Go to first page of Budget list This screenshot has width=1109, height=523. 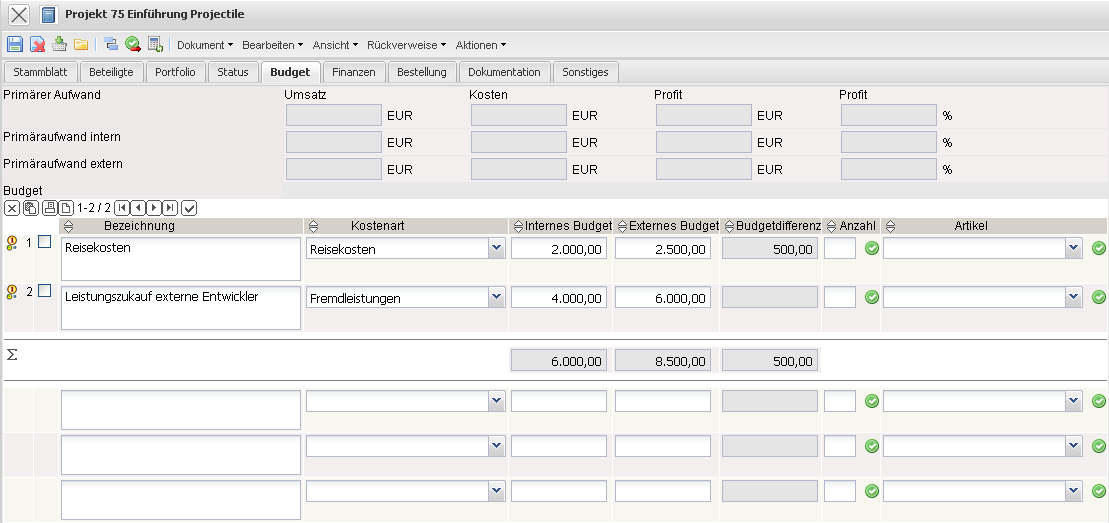pyautogui.click(x=122, y=208)
